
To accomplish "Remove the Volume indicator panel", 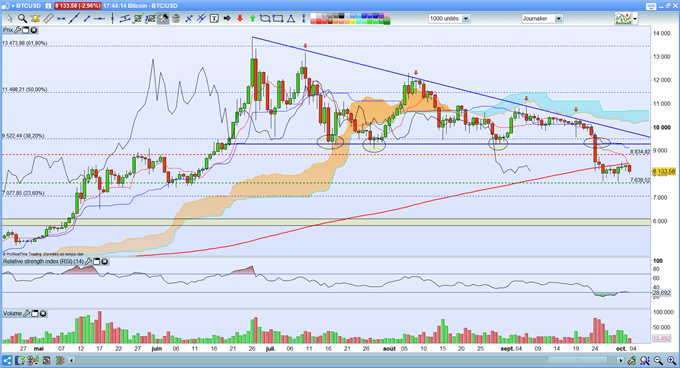I will [43, 313].
